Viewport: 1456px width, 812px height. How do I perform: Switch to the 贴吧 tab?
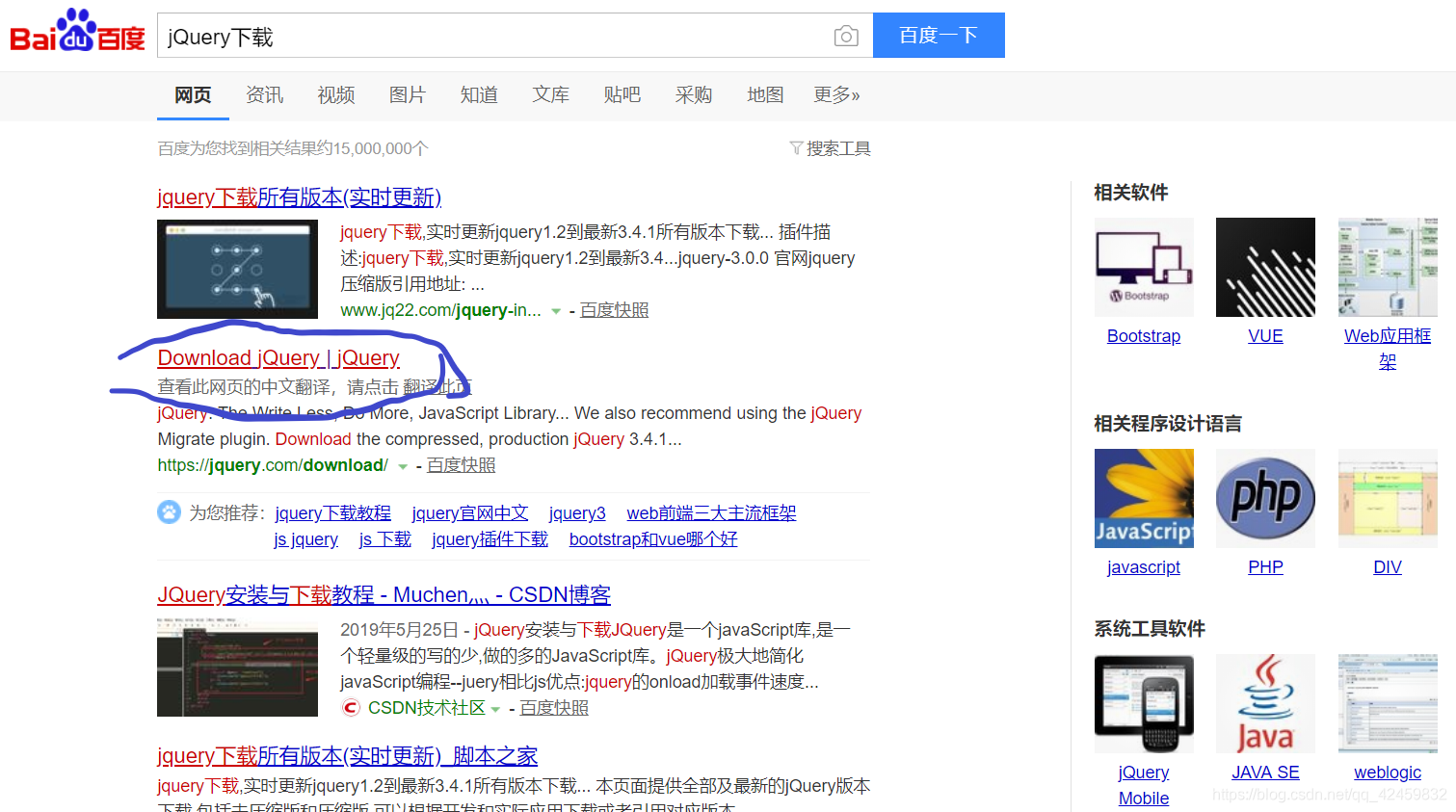622,94
